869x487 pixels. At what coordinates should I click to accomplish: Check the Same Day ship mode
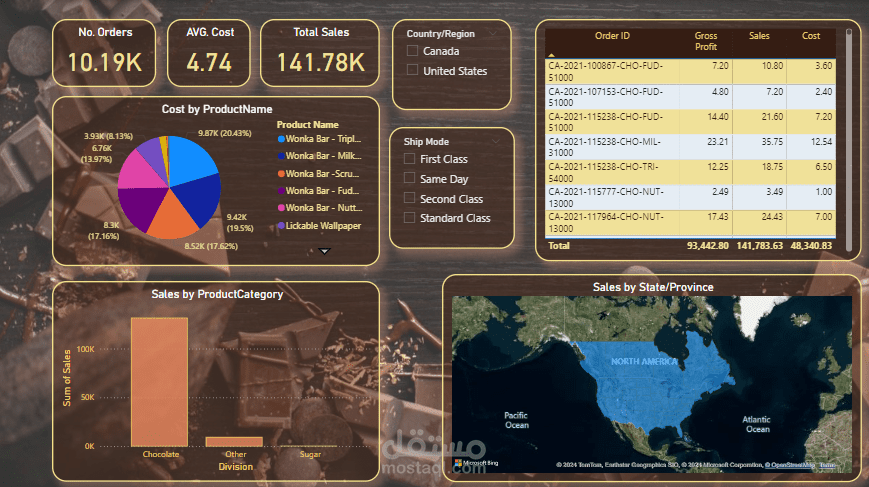point(409,178)
